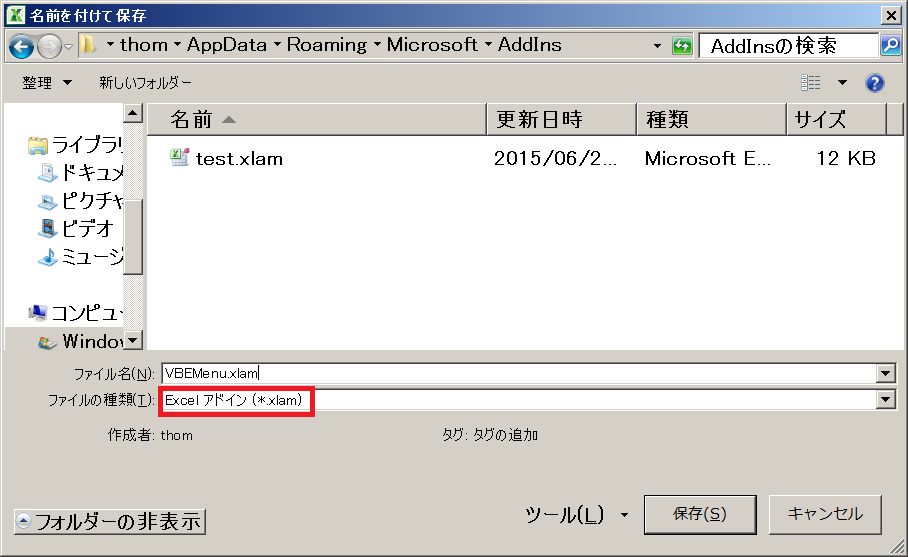Click navigation pane scrollbar down arrow
The image size is (908, 557).
(x=133, y=340)
